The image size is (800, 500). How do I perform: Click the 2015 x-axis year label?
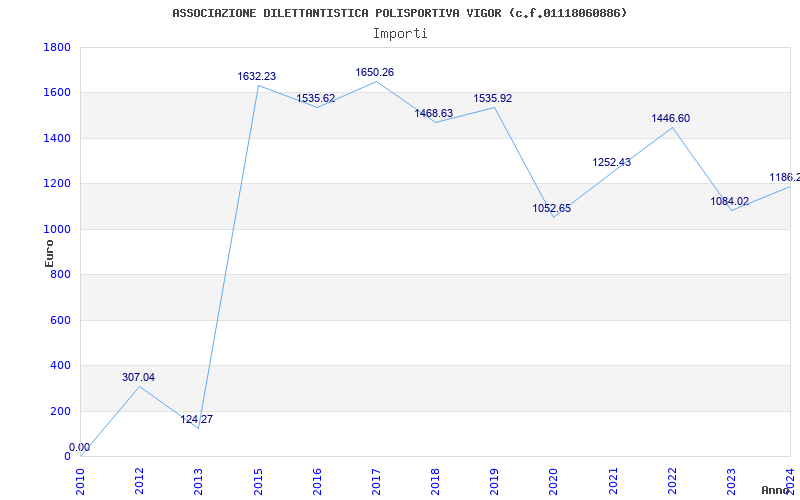coord(258,479)
